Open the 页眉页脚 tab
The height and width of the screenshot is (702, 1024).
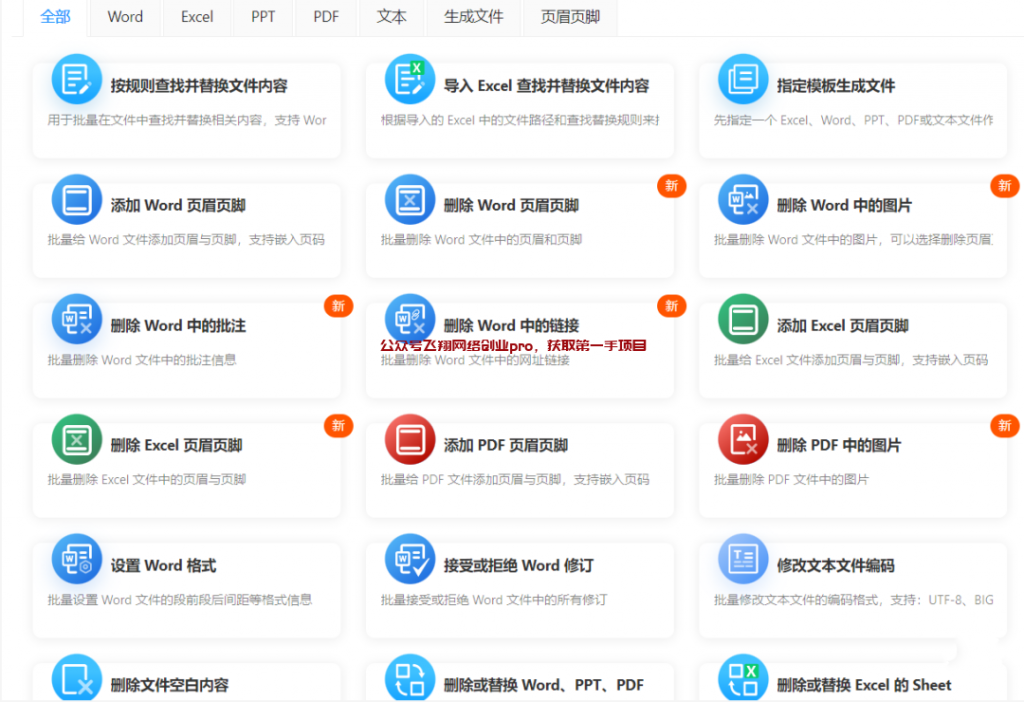[x=570, y=17]
